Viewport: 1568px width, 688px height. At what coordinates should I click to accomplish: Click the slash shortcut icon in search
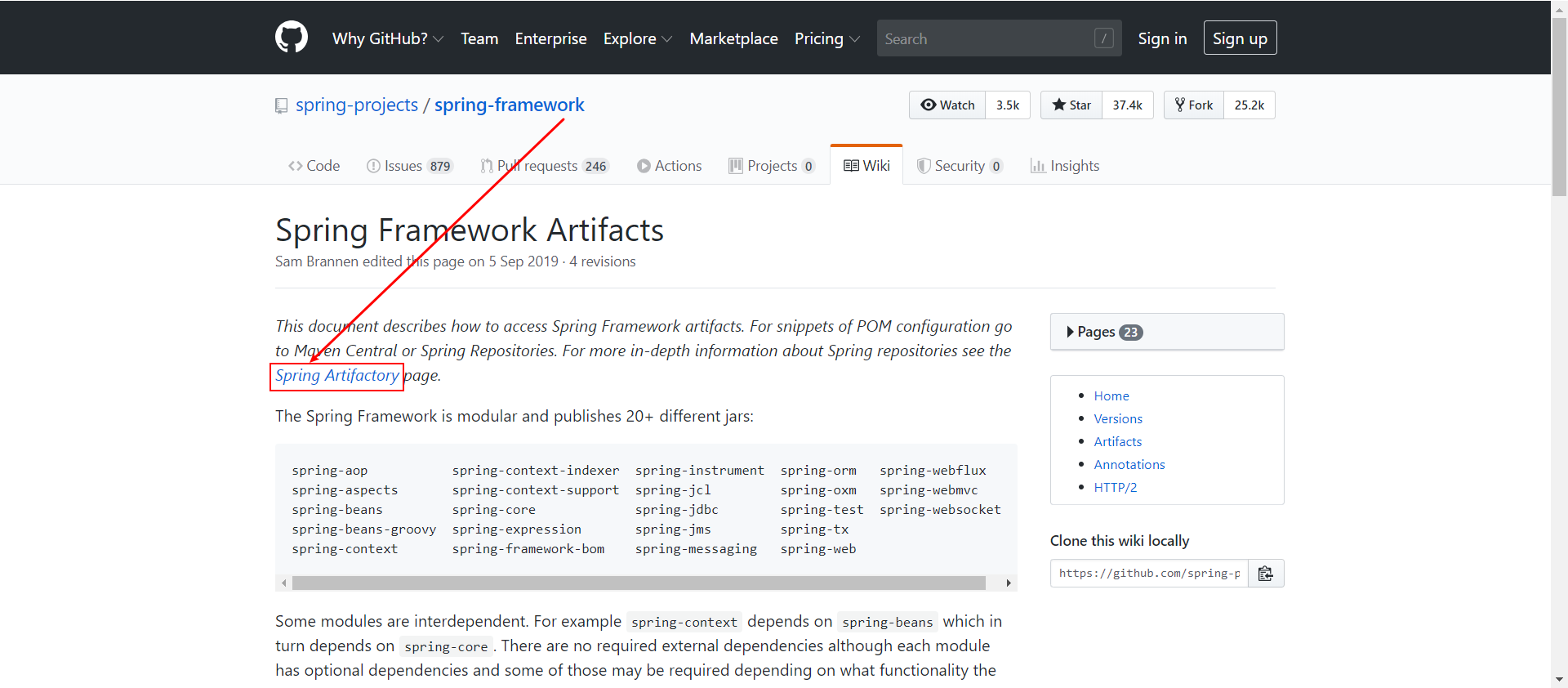click(x=1103, y=38)
